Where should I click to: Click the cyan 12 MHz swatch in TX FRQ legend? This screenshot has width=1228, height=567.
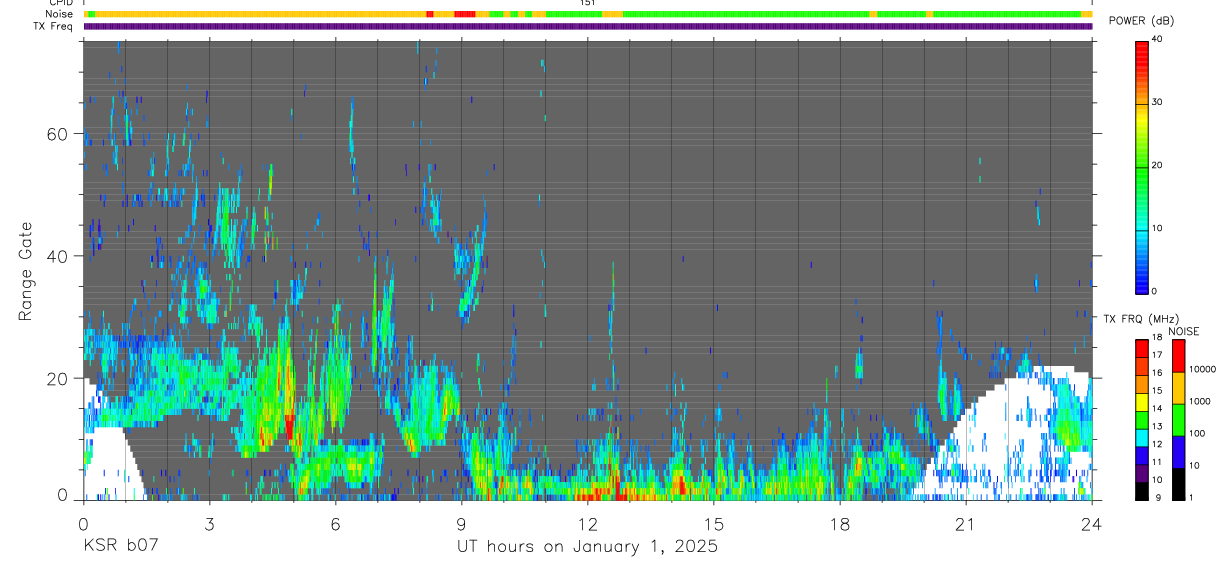tap(1142, 439)
